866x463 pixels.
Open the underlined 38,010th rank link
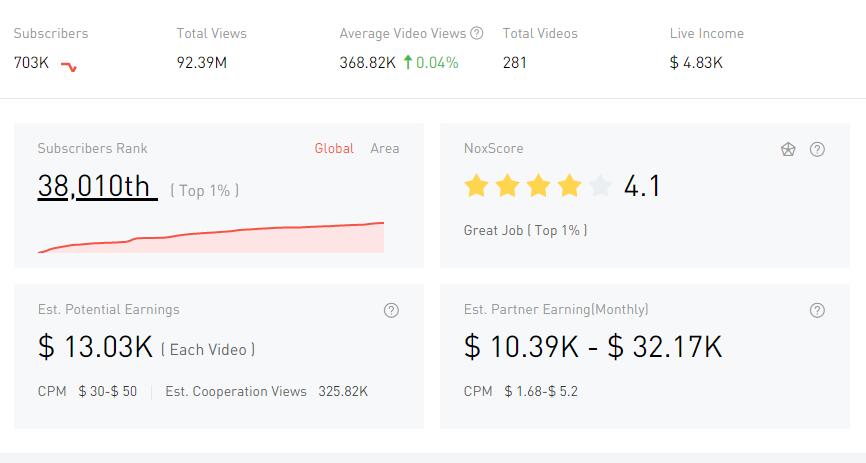(x=97, y=186)
